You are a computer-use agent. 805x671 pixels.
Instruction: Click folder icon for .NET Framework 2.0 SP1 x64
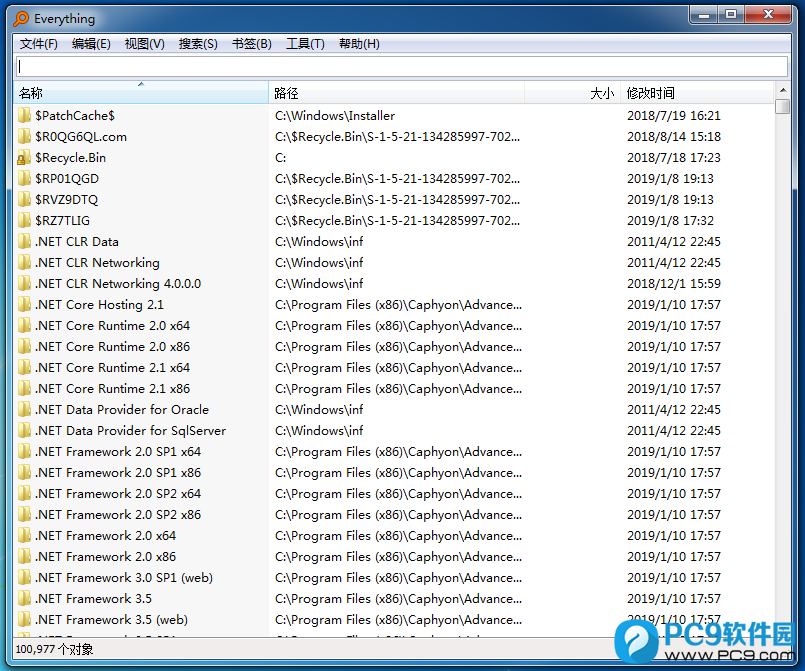tap(24, 452)
